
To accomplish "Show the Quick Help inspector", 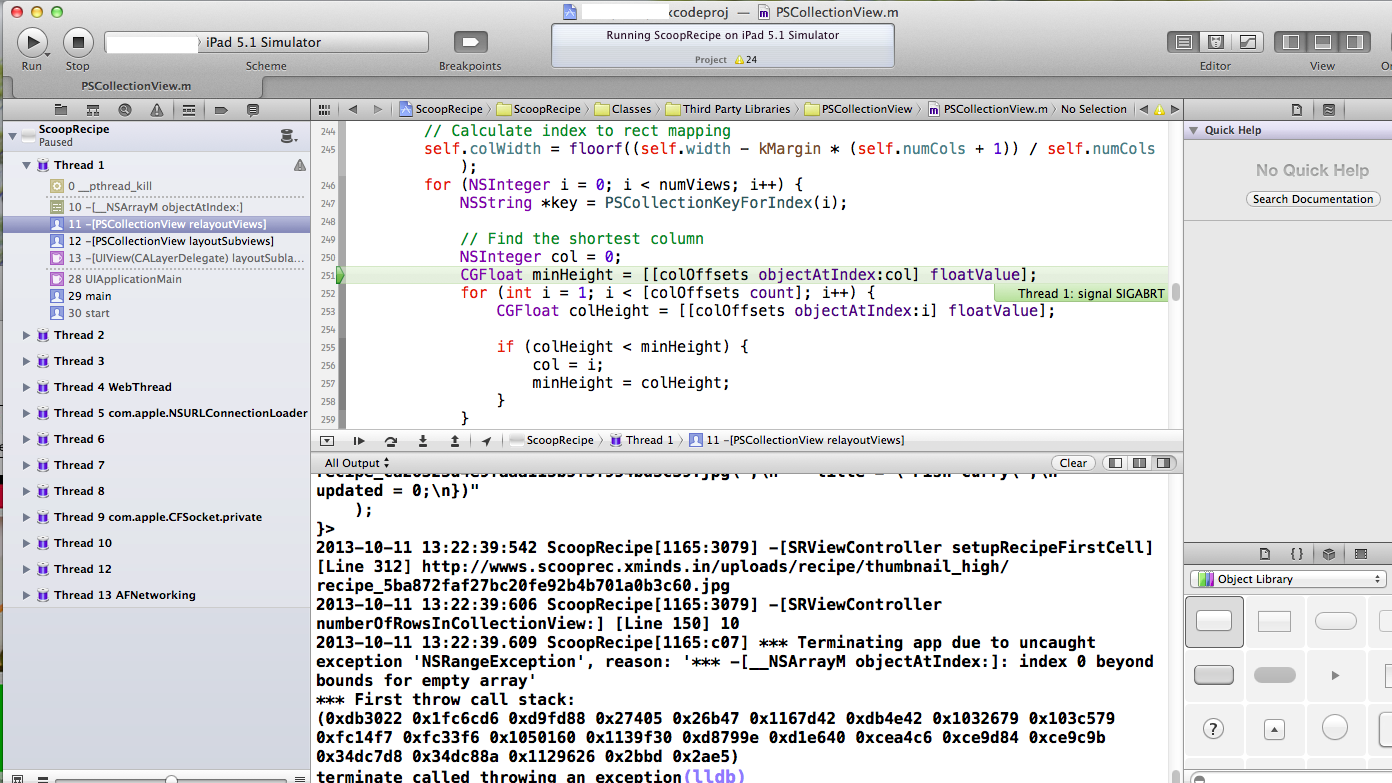I will click(1329, 109).
